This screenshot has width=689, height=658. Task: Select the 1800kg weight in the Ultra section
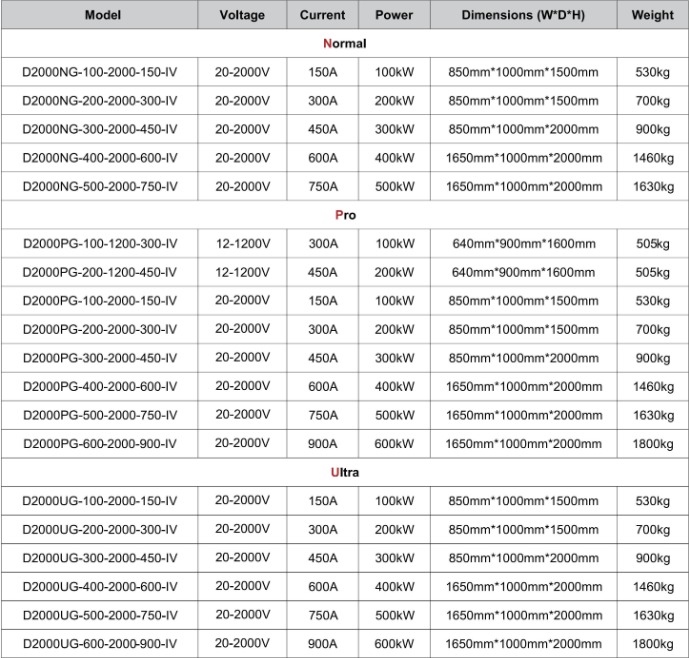(652, 643)
